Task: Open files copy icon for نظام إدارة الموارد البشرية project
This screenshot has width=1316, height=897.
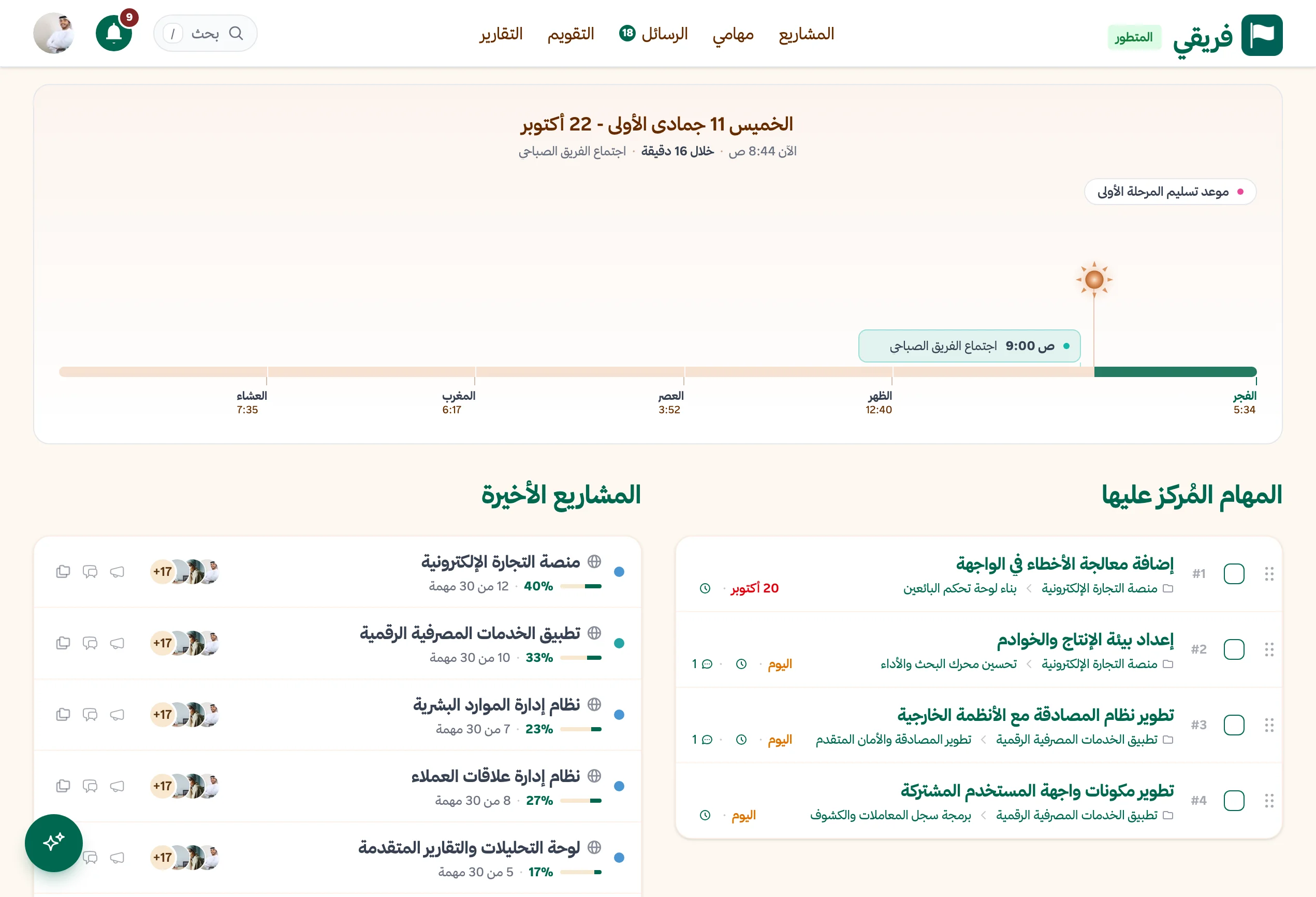Action: click(63, 715)
